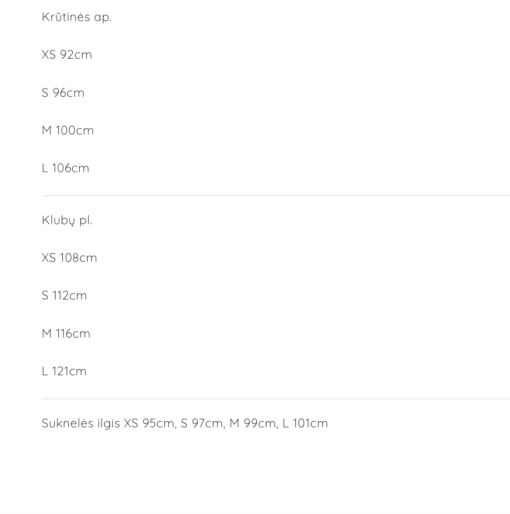The image size is (510, 514).
Task: Click the L 106cm chest line
Action: (x=65, y=168)
